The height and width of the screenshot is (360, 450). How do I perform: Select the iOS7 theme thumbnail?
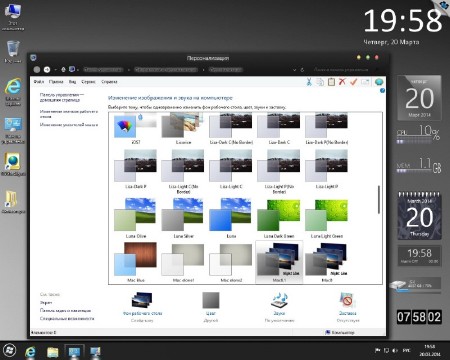pyautogui.click(x=136, y=128)
